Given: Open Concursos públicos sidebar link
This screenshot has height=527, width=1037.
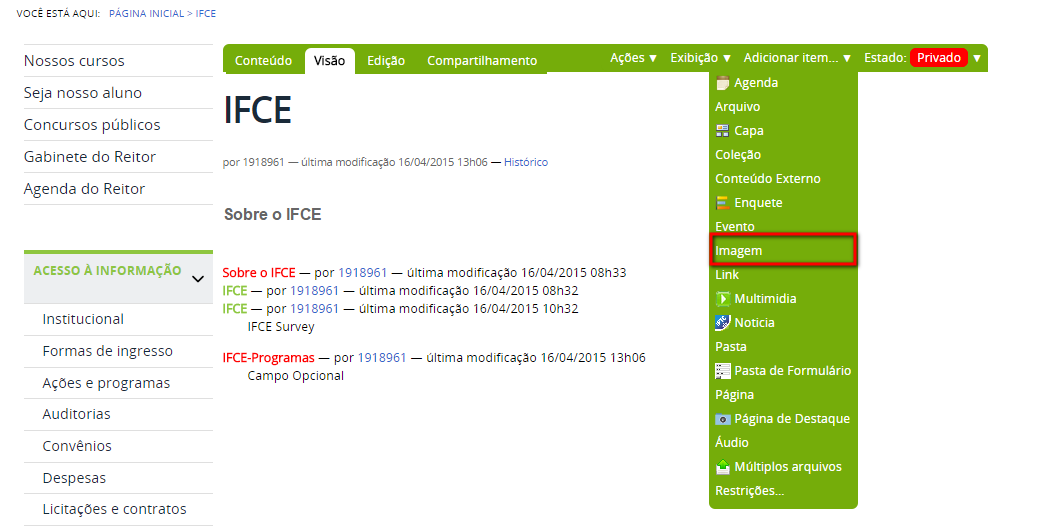Looking at the screenshot, I should tap(92, 125).
